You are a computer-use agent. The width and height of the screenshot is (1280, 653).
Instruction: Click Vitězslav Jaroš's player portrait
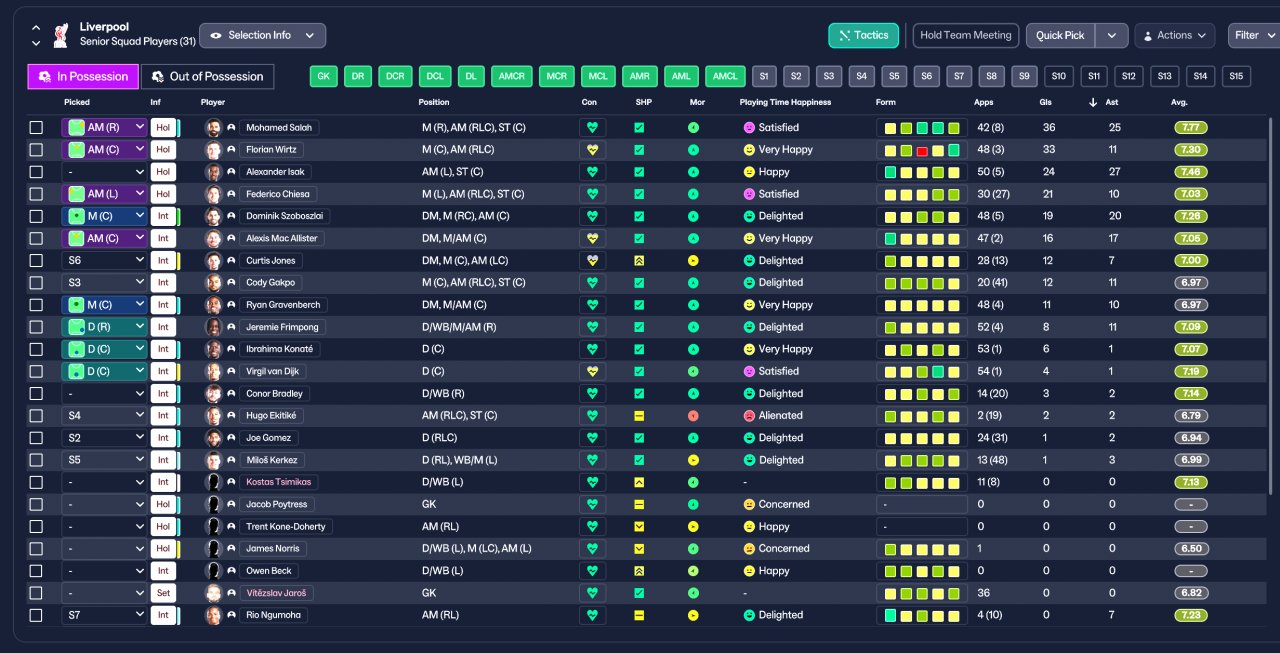pyautogui.click(x=213, y=594)
